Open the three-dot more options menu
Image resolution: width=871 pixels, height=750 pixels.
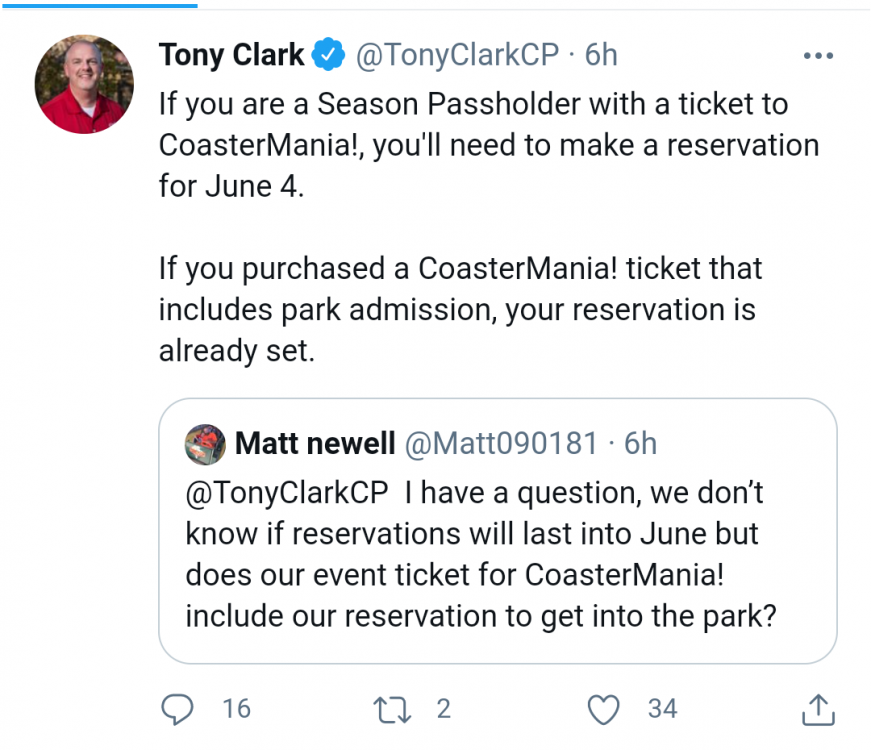tap(818, 56)
